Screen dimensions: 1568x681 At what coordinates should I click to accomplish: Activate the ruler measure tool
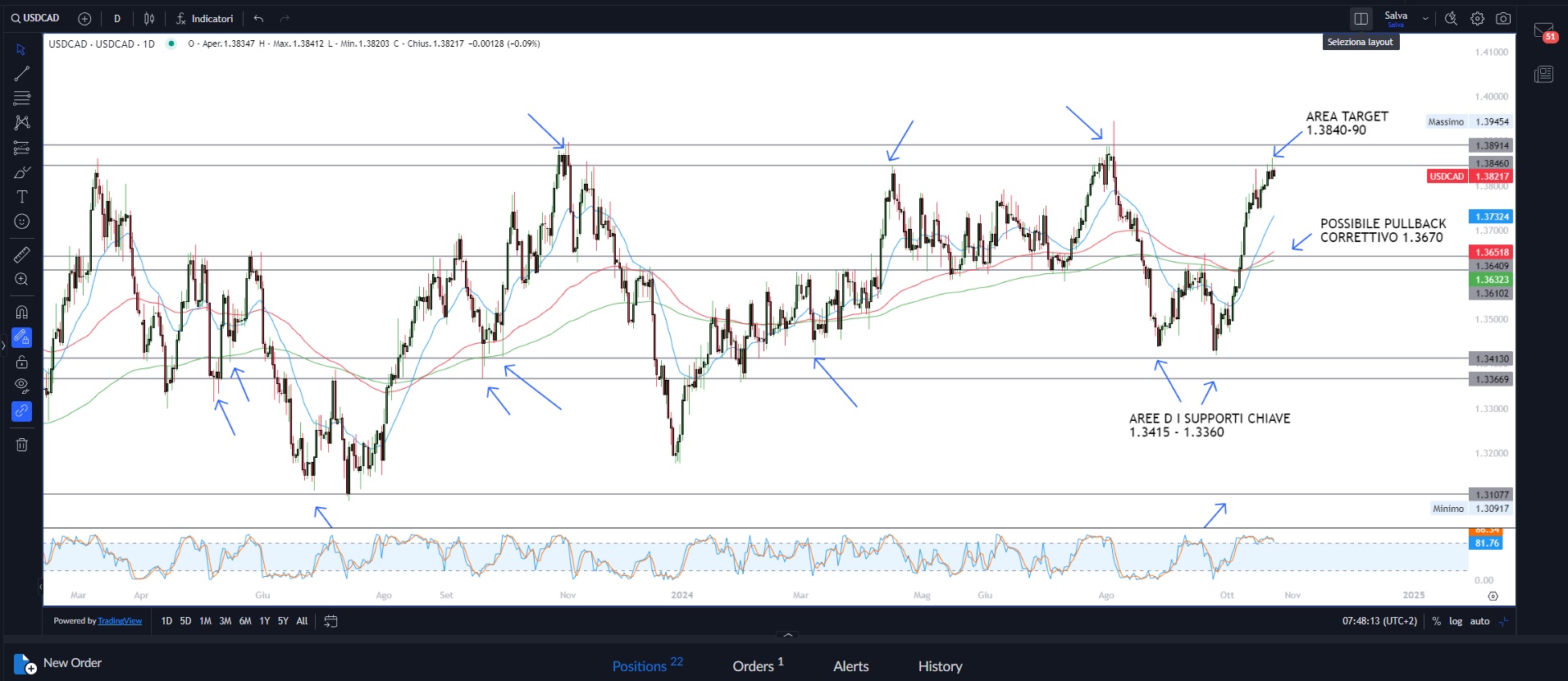(x=22, y=254)
